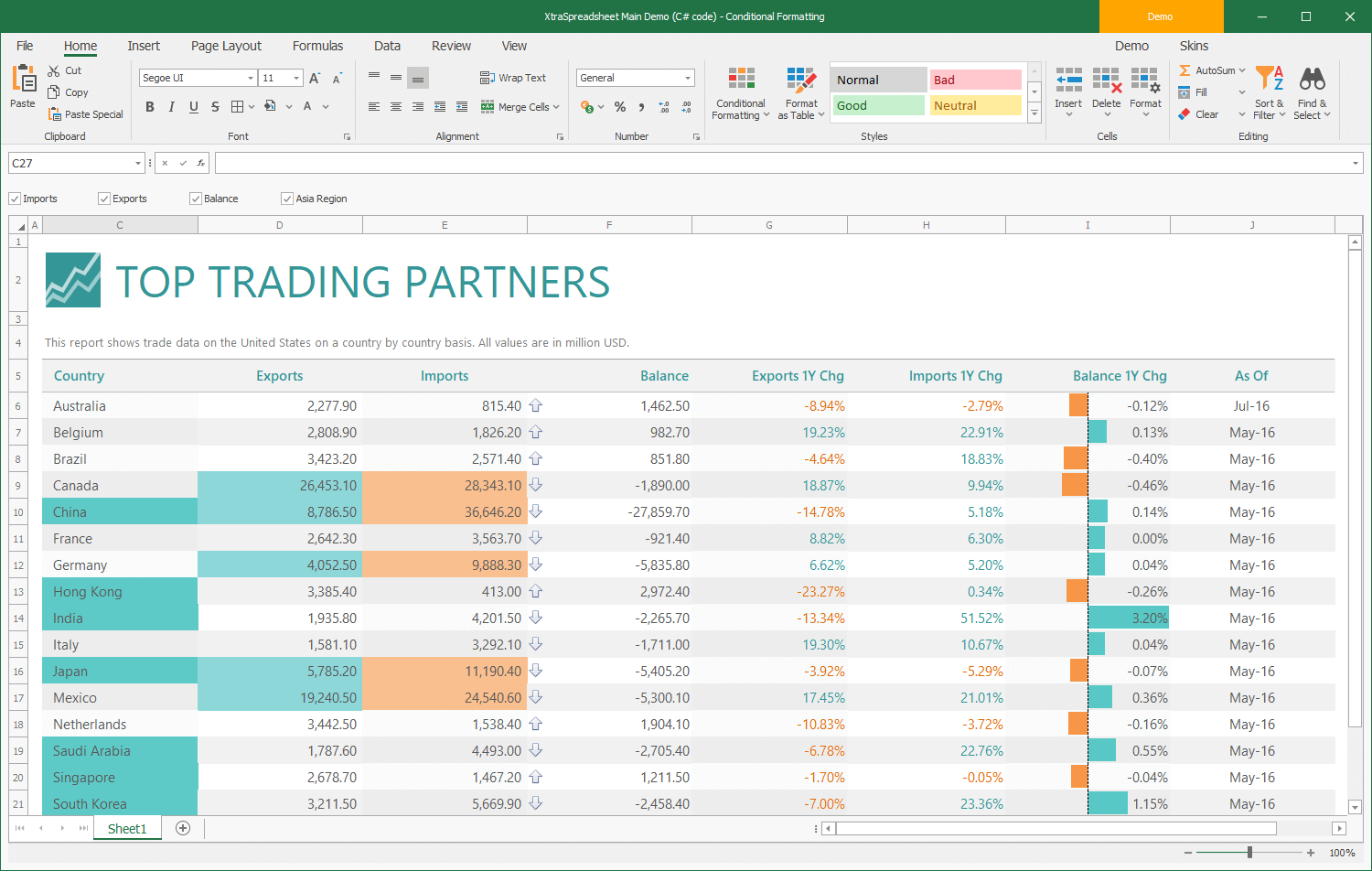This screenshot has width=1372, height=871.
Task: Apply the Good cell style
Action: pyautogui.click(x=876, y=106)
